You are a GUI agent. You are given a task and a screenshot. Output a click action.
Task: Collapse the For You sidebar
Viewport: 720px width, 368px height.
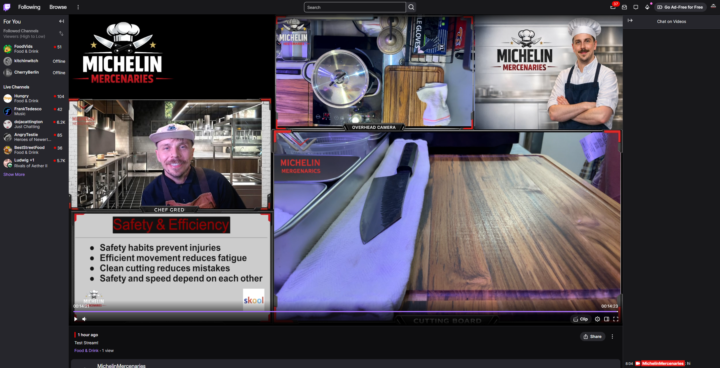point(61,22)
